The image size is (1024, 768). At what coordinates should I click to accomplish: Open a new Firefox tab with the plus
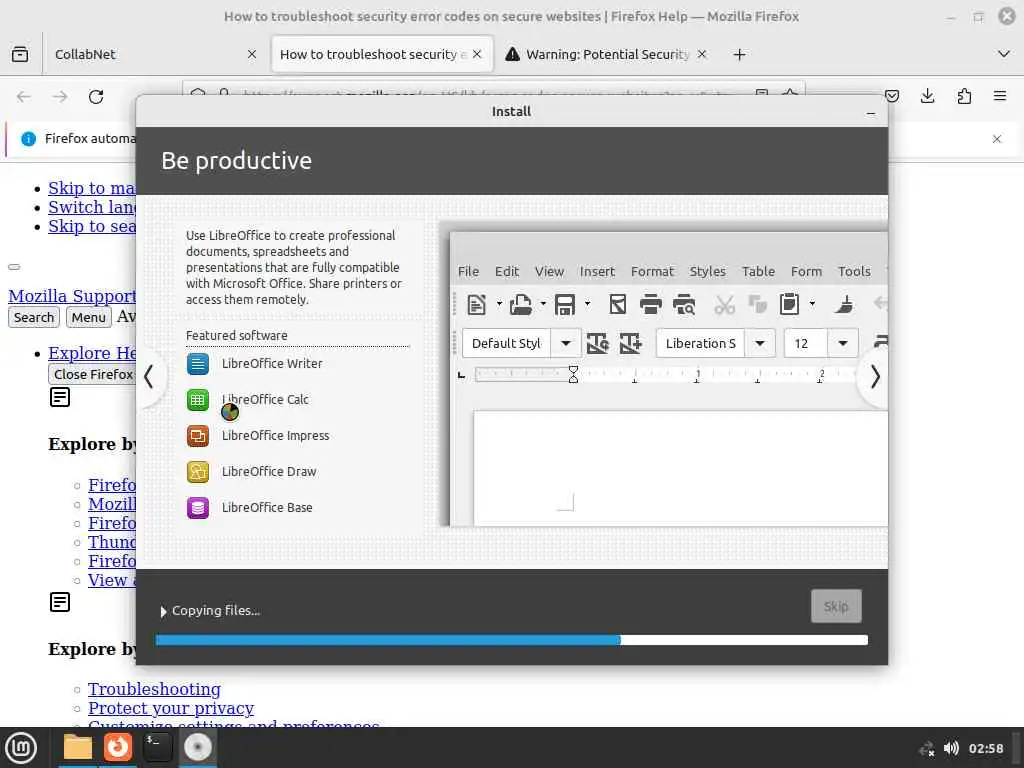[739, 54]
